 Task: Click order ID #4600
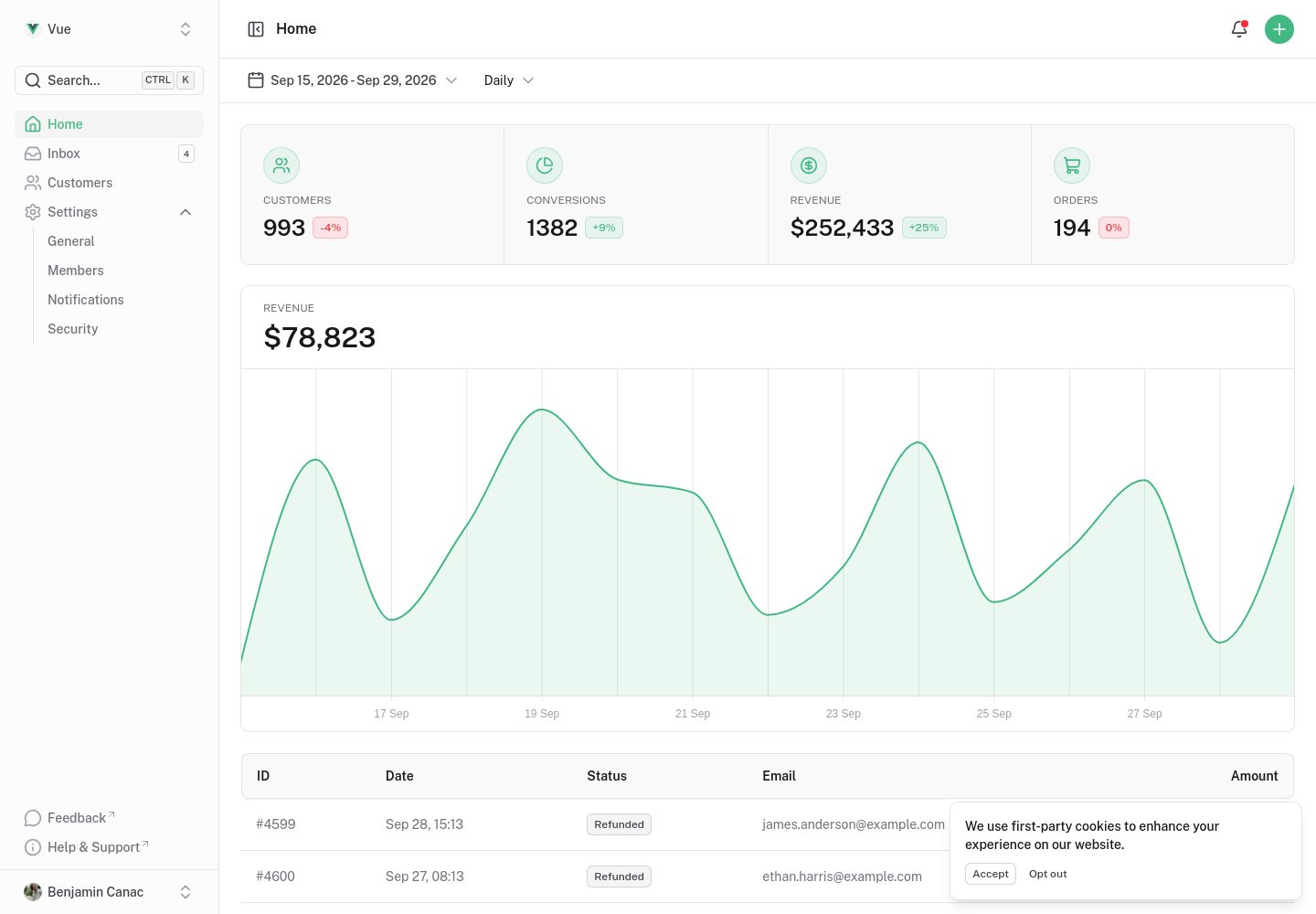[276, 877]
